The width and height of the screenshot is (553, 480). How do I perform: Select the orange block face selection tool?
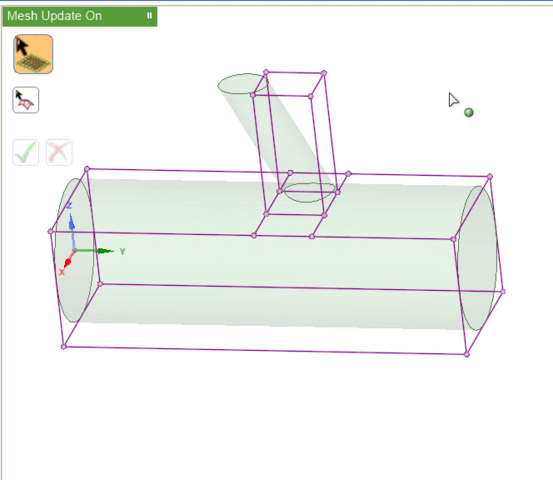pyautogui.click(x=33, y=54)
